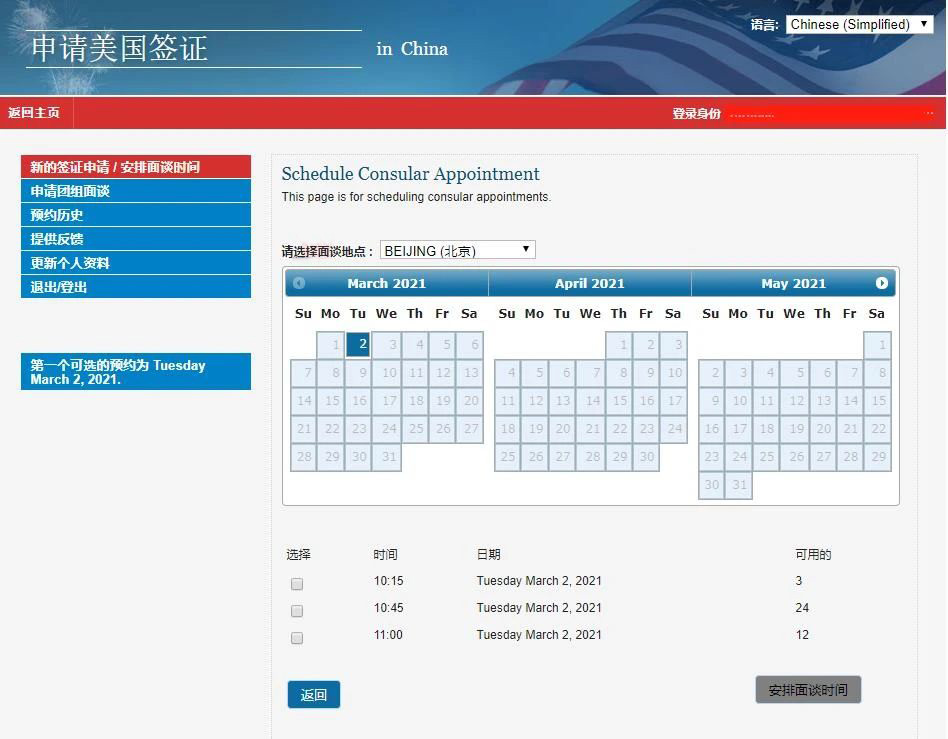Click the first available appointment notice box
The width and height of the screenshot is (948, 739).
136,371
